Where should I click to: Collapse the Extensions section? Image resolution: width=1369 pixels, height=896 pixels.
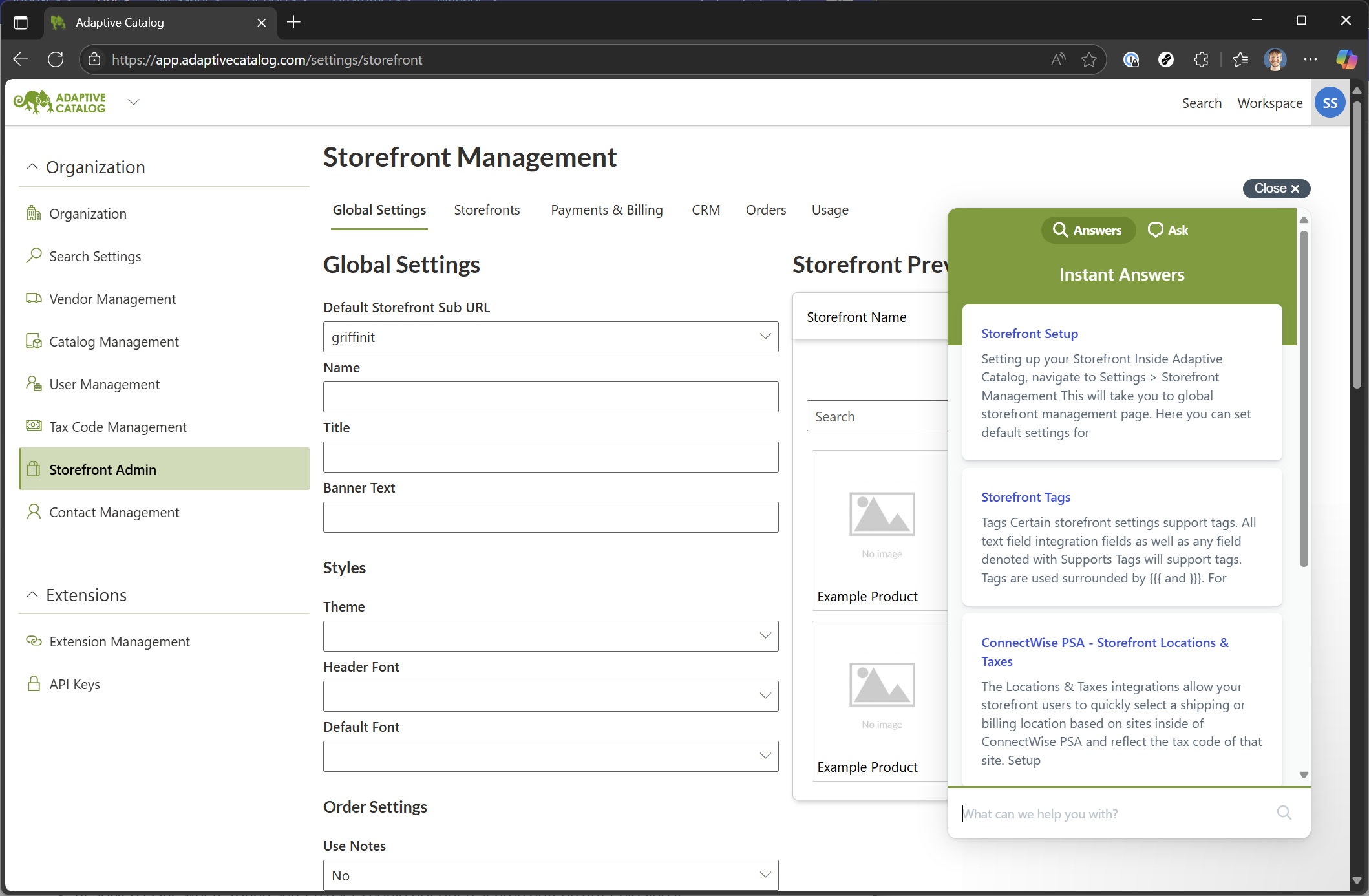point(32,595)
